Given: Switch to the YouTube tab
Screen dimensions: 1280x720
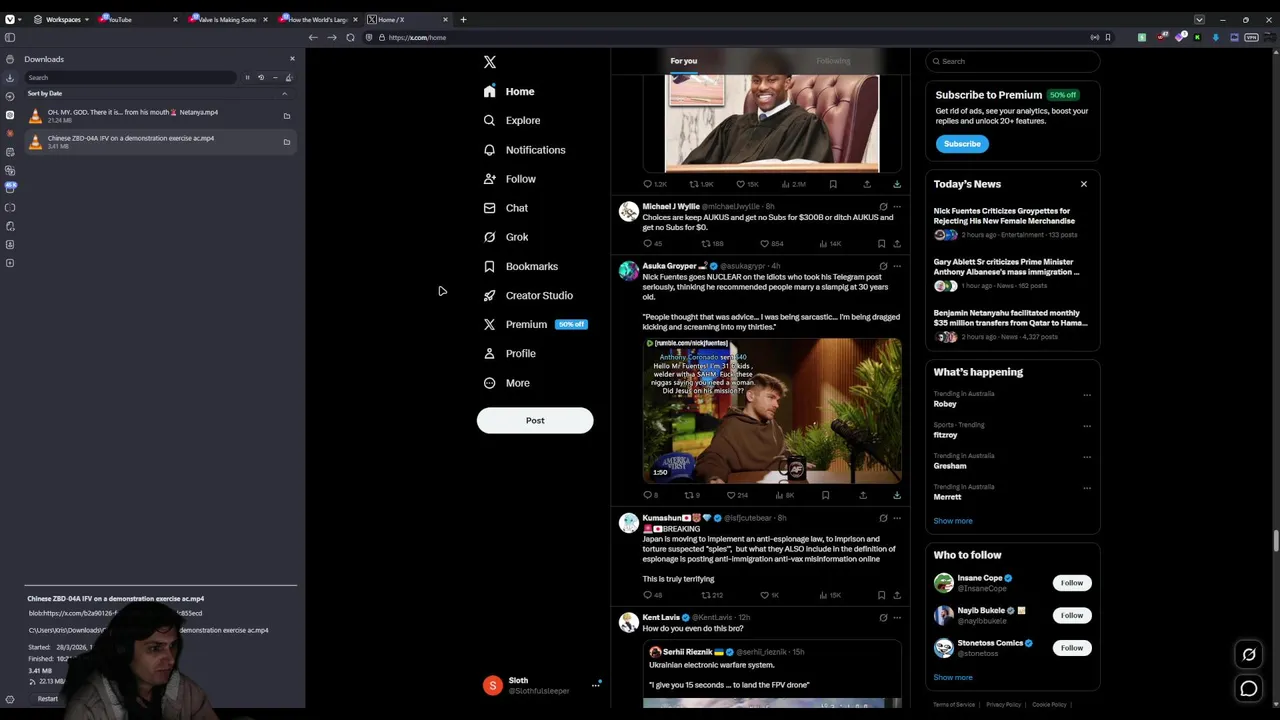Looking at the screenshot, I should (138, 19).
